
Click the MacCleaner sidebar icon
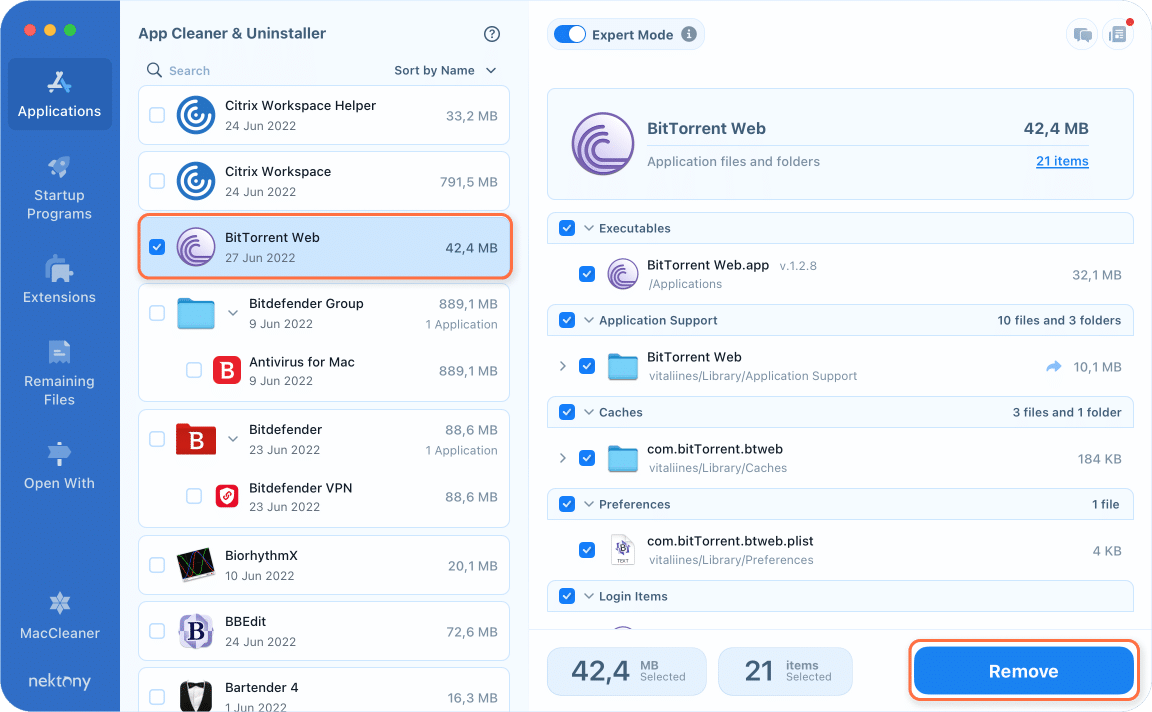(59, 603)
